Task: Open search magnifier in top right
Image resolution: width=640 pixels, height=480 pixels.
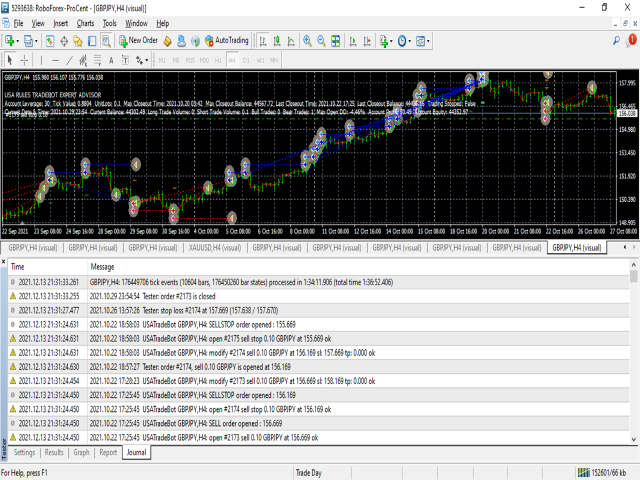Action: [616, 40]
